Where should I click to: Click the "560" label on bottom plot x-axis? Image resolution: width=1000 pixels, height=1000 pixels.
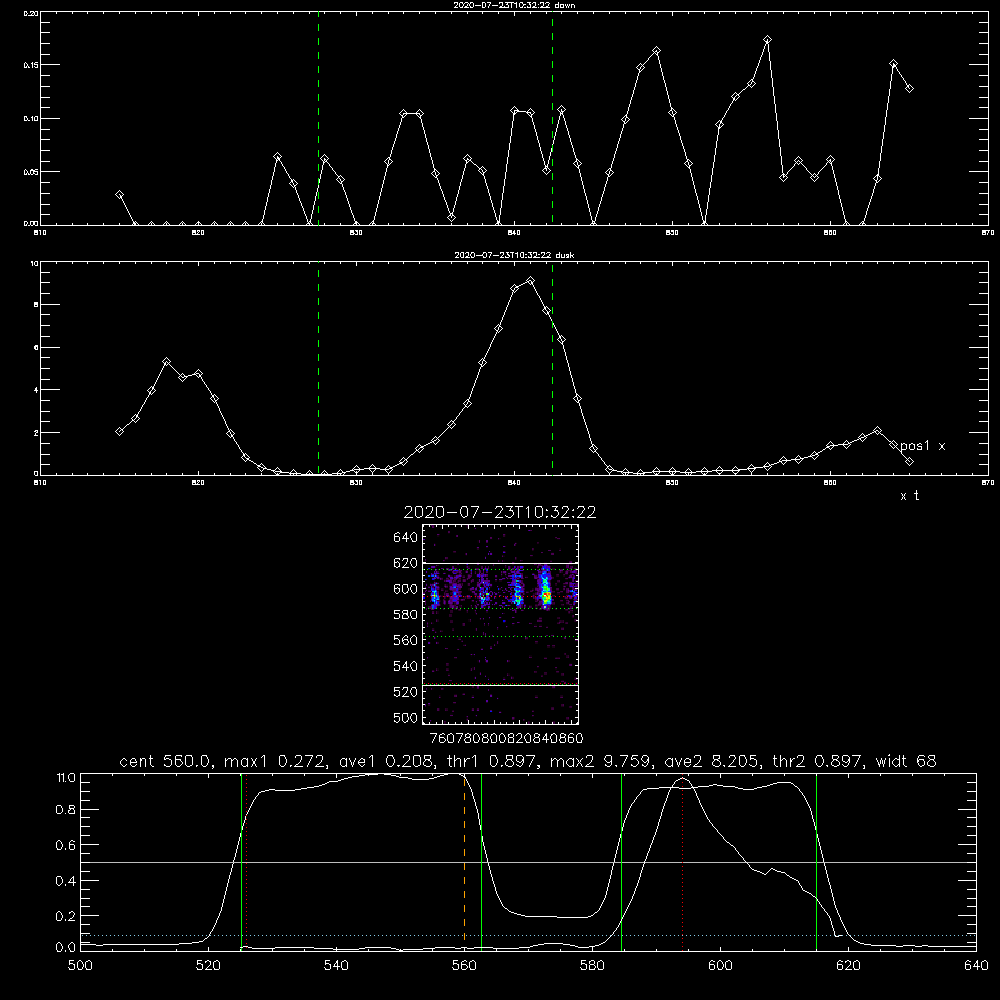coord(464,966)
